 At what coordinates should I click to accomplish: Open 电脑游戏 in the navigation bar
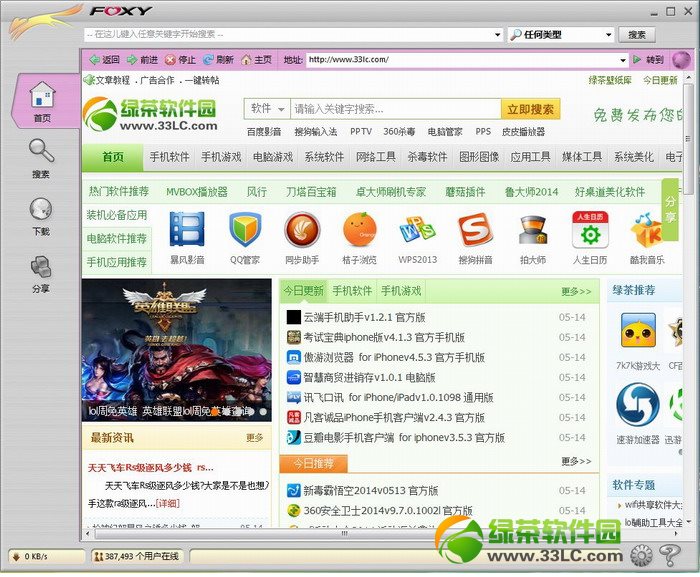273,157
